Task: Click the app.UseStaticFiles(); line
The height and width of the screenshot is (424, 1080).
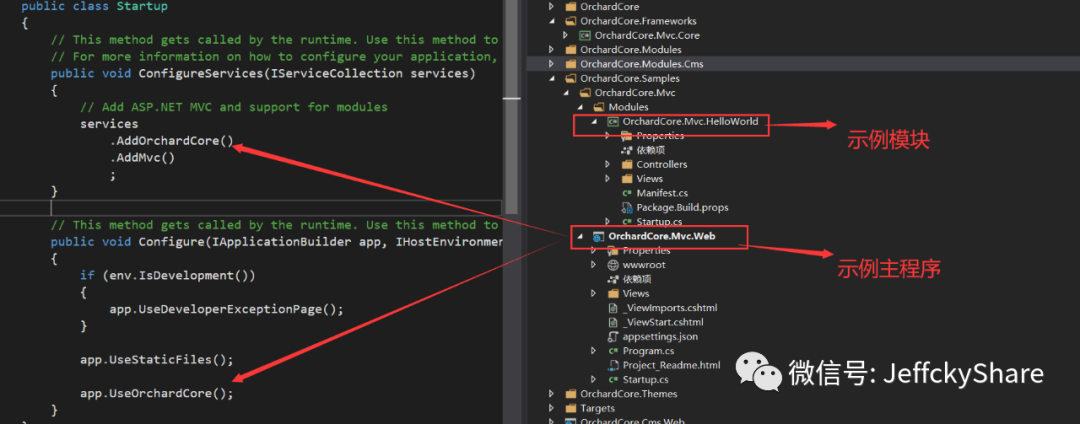Action: (x=156, y=359)
